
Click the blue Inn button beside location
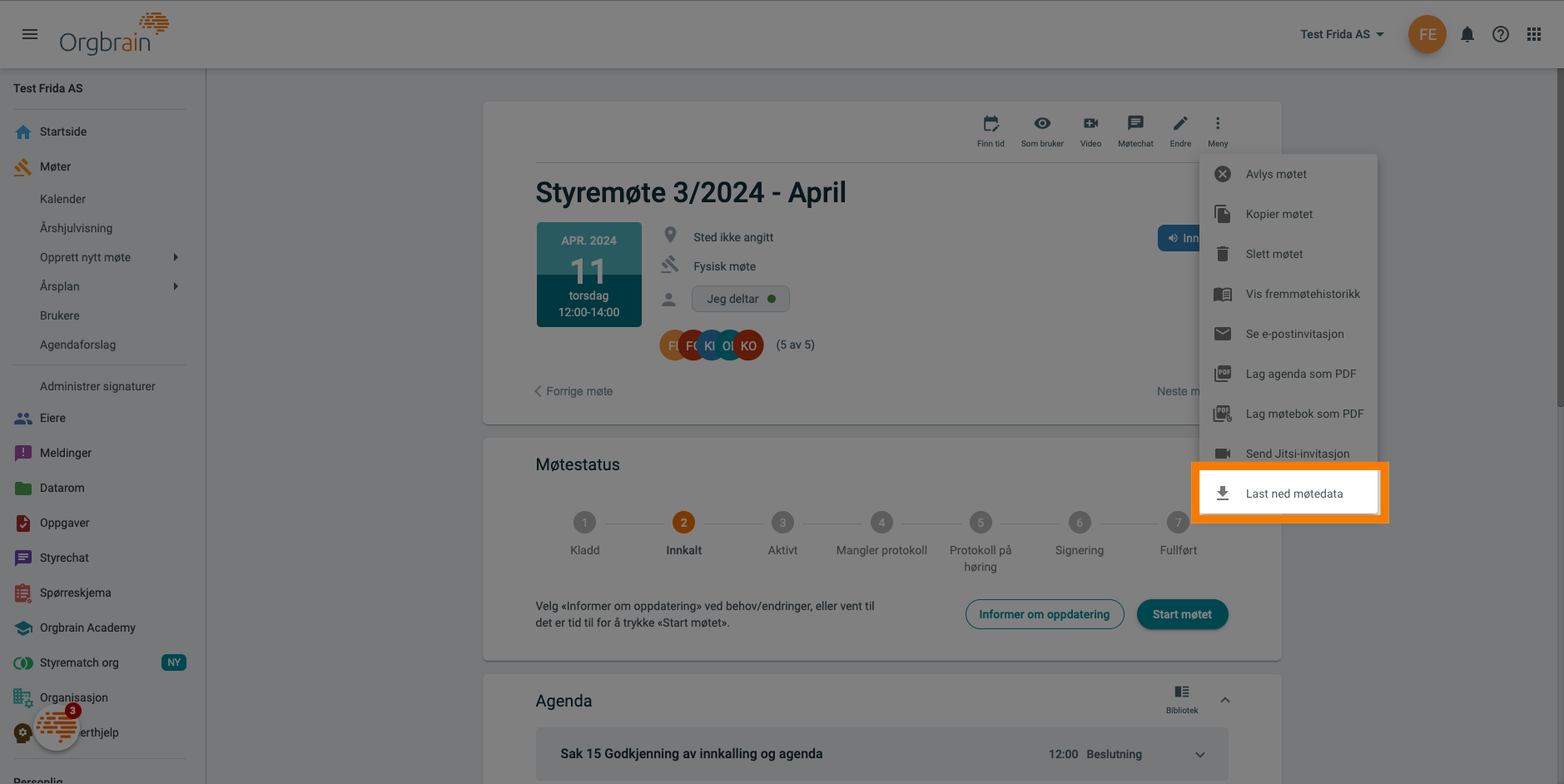(1179, 238)
